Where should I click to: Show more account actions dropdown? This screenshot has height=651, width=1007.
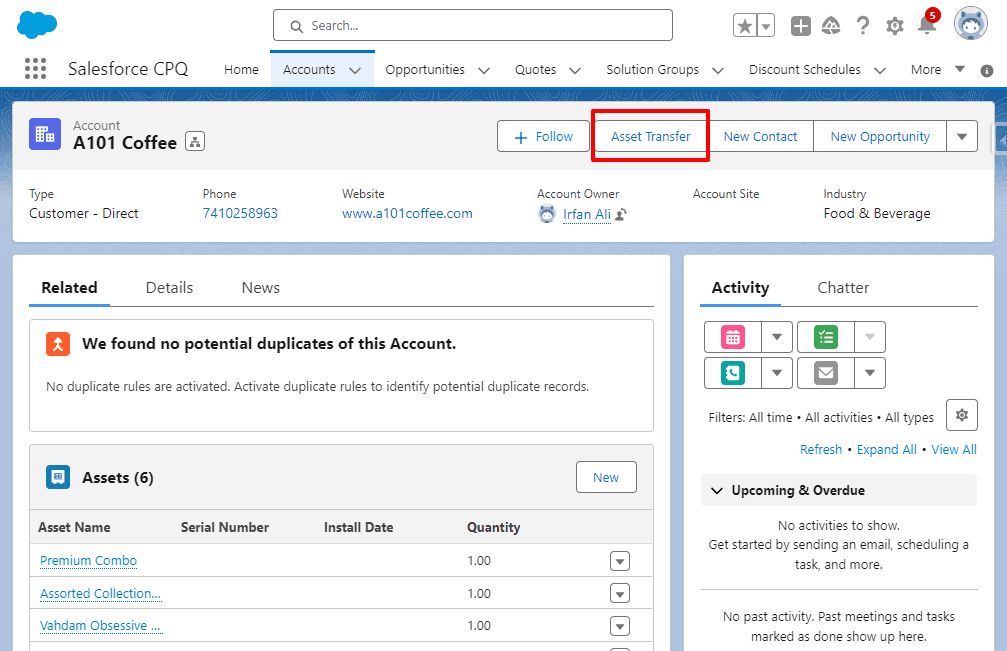click(x=962, y=137)
